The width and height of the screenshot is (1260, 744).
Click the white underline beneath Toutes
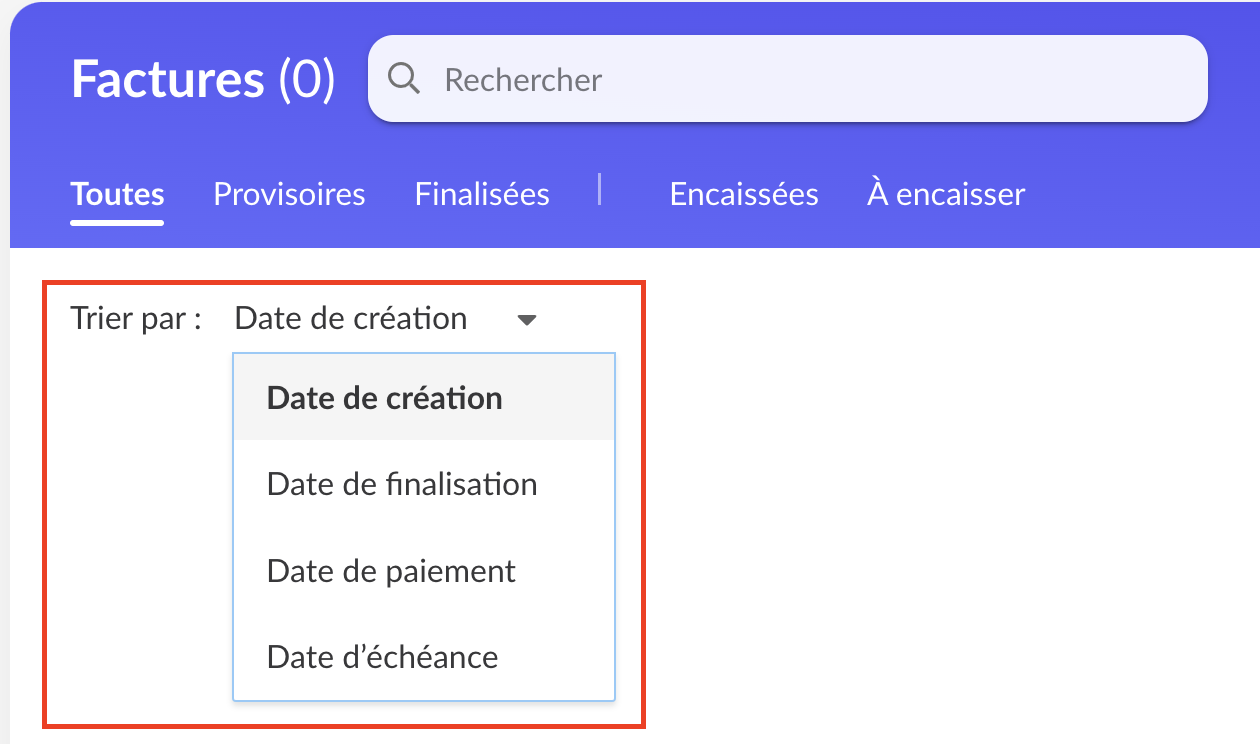tap(117, 222)
